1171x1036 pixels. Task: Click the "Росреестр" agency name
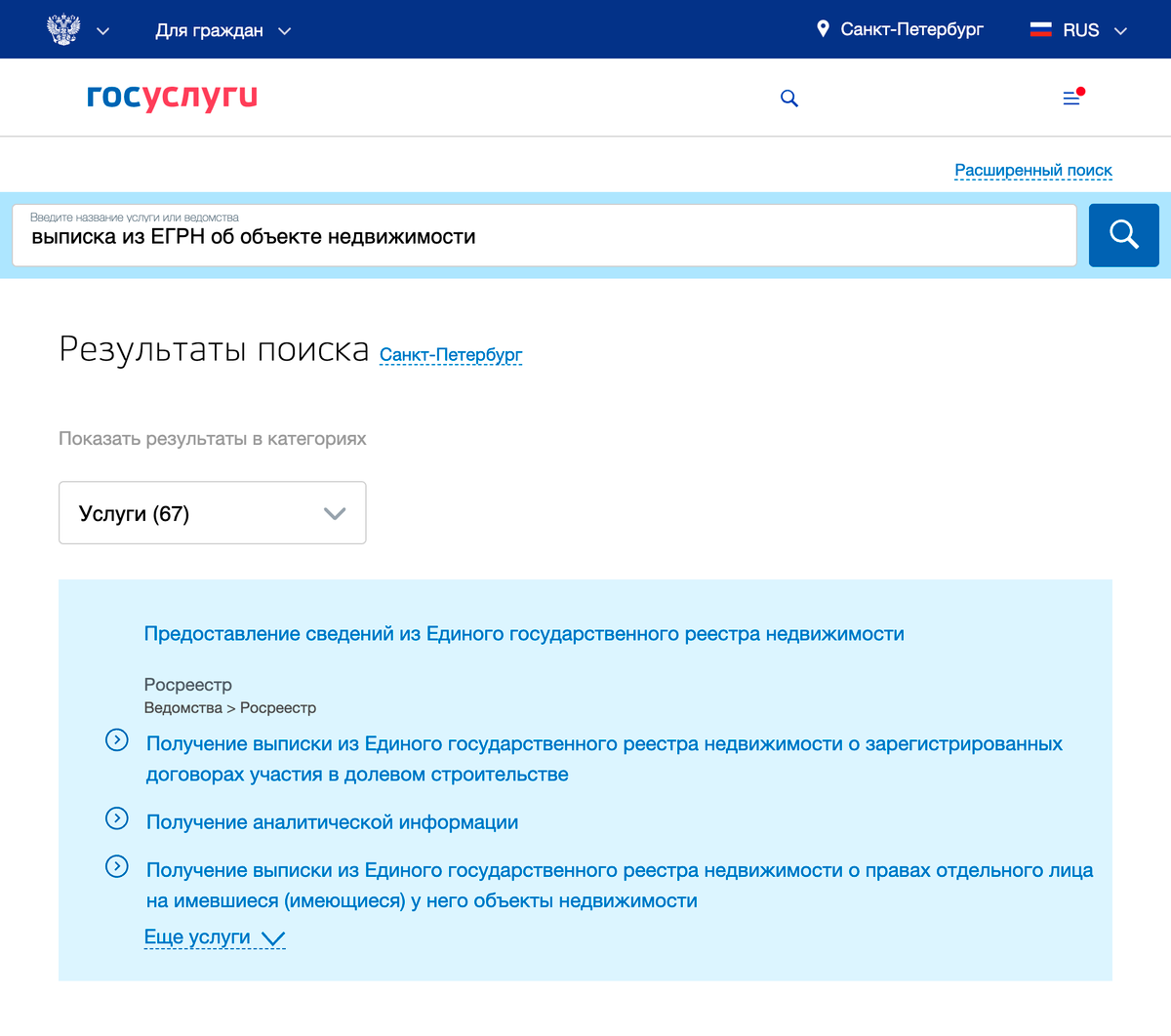(x=188, y=685)
